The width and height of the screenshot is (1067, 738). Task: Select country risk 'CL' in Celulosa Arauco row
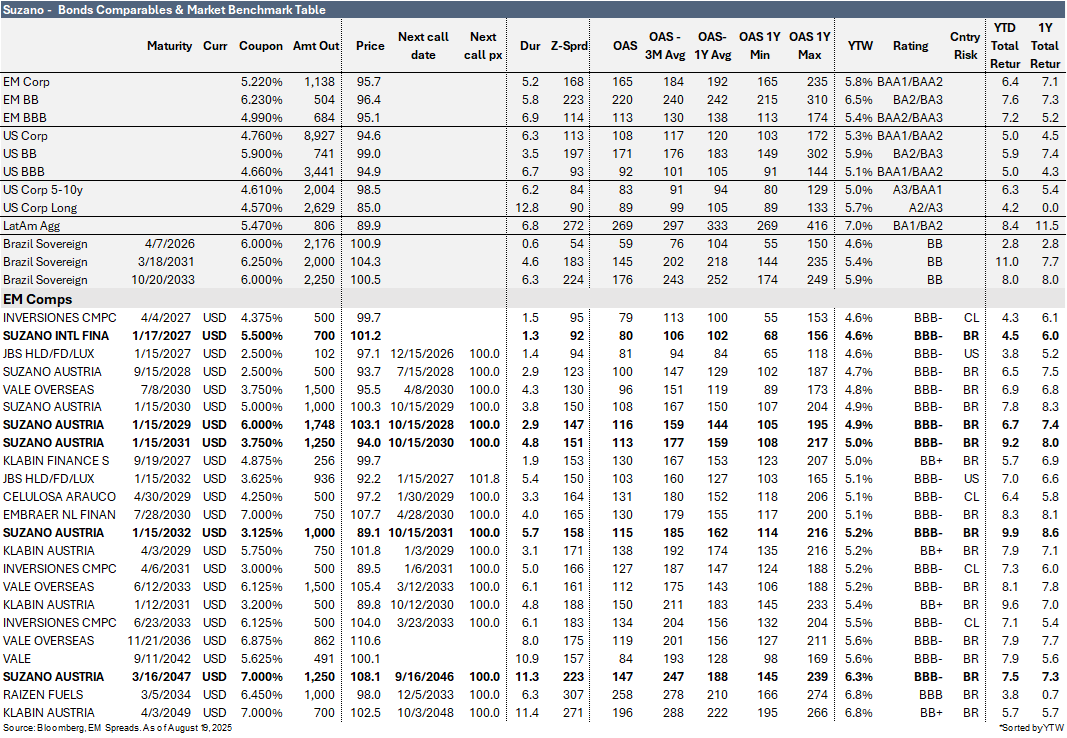pyautogui.click(x=971, y=497)
